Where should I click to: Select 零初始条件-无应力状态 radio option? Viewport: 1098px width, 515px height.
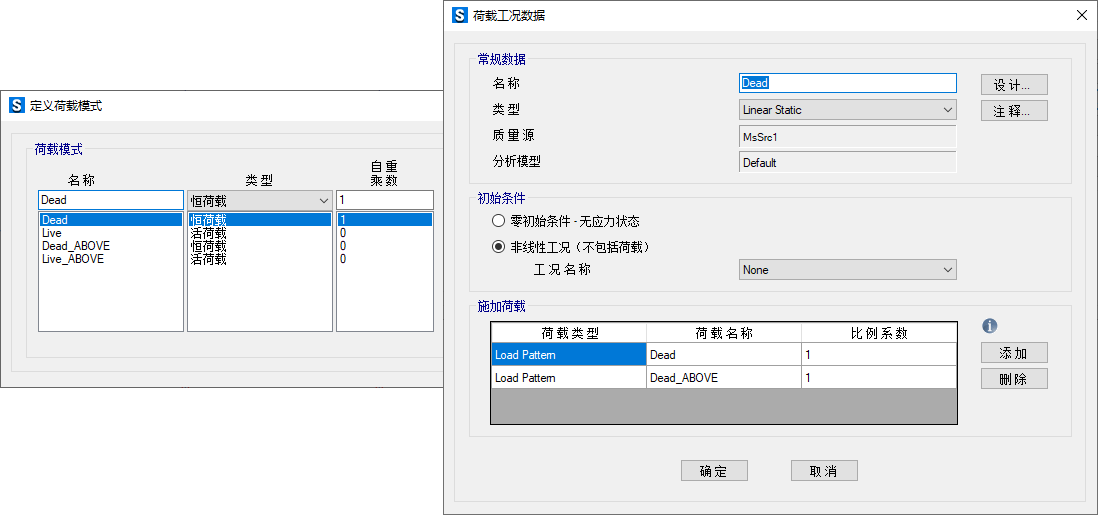click(x=499, y=221)
